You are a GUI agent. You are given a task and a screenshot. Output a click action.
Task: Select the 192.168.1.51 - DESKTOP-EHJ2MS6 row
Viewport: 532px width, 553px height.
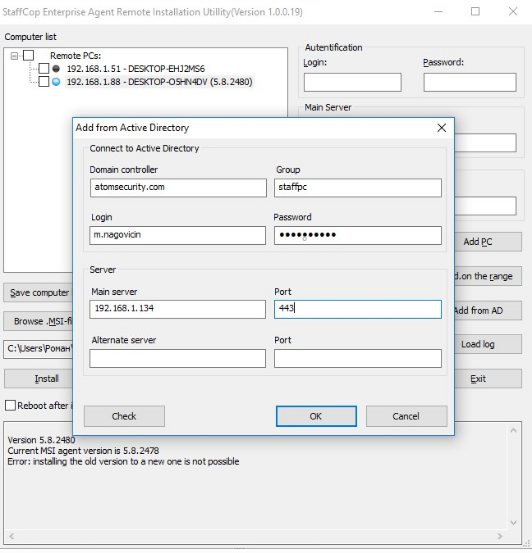[x=136, y=68]
